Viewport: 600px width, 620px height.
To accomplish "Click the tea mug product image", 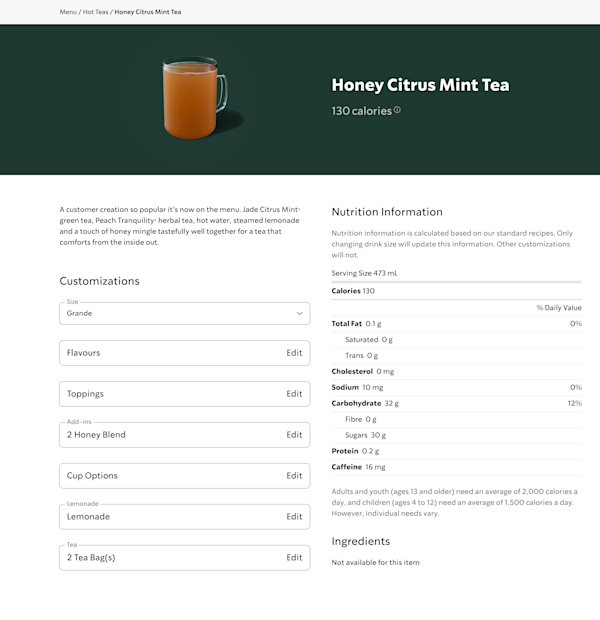I will [195, 97].
